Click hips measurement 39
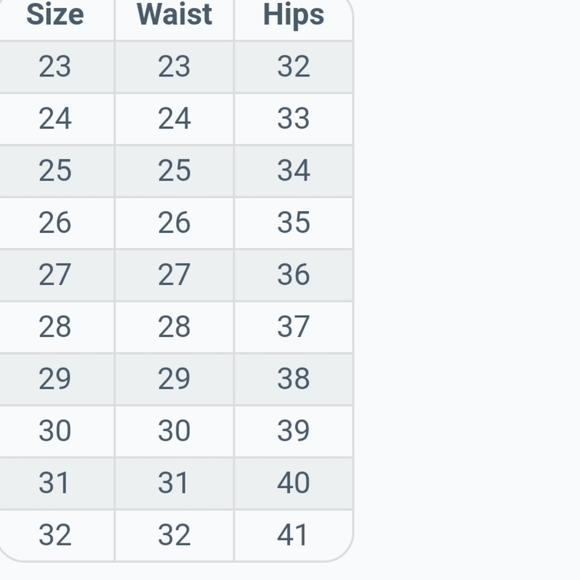 pyautogui.click(x=294, y=431)
